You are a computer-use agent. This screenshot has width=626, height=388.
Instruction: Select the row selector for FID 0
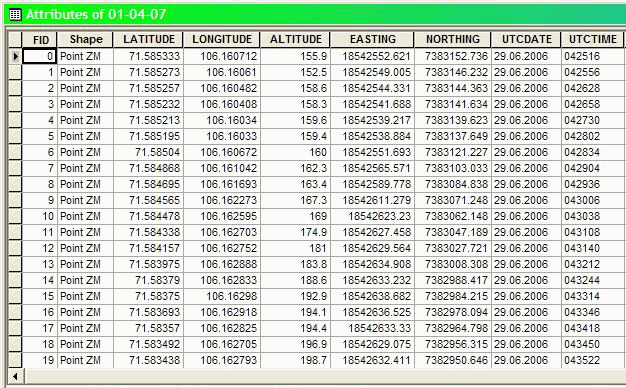pos(15,56)
